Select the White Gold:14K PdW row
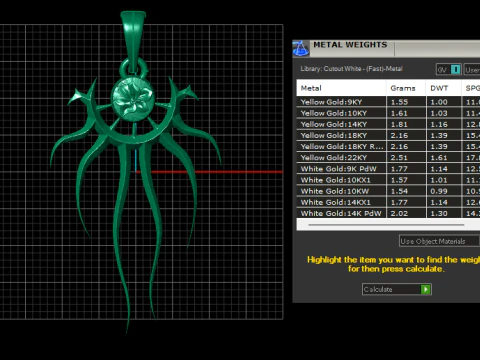 click(388, 213)
